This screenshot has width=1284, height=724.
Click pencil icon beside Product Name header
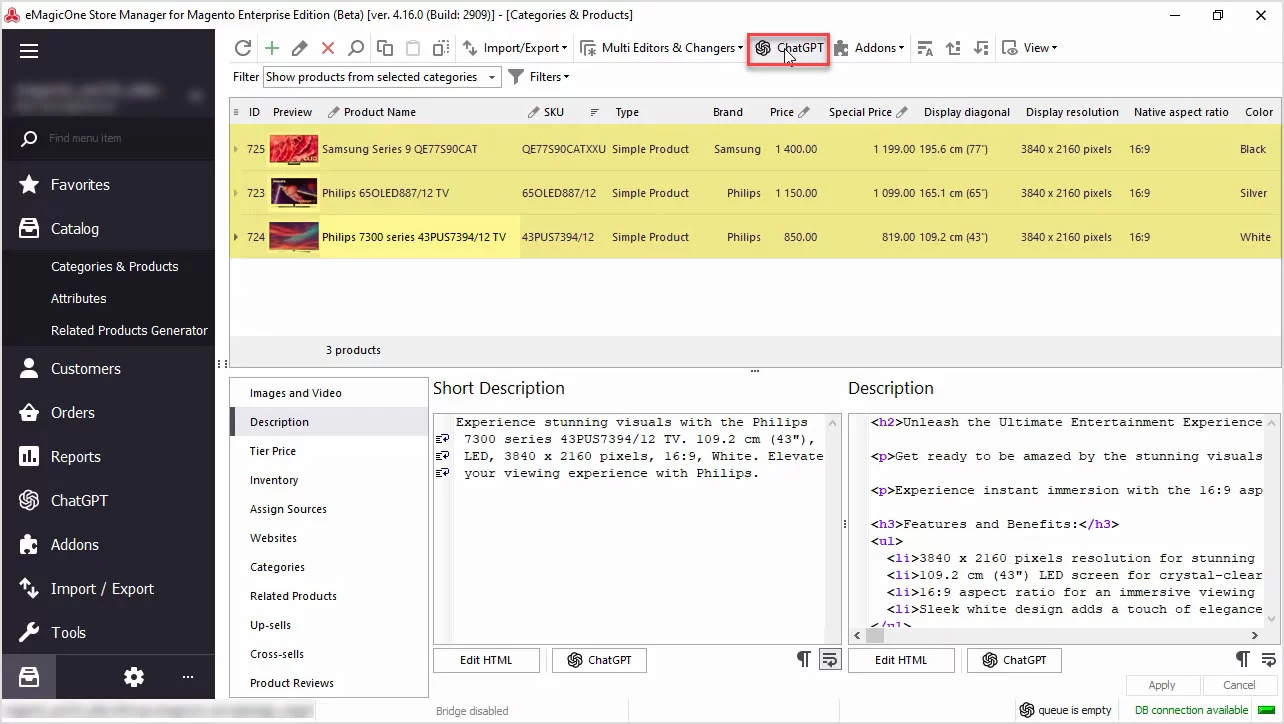[x=334, y=112]
